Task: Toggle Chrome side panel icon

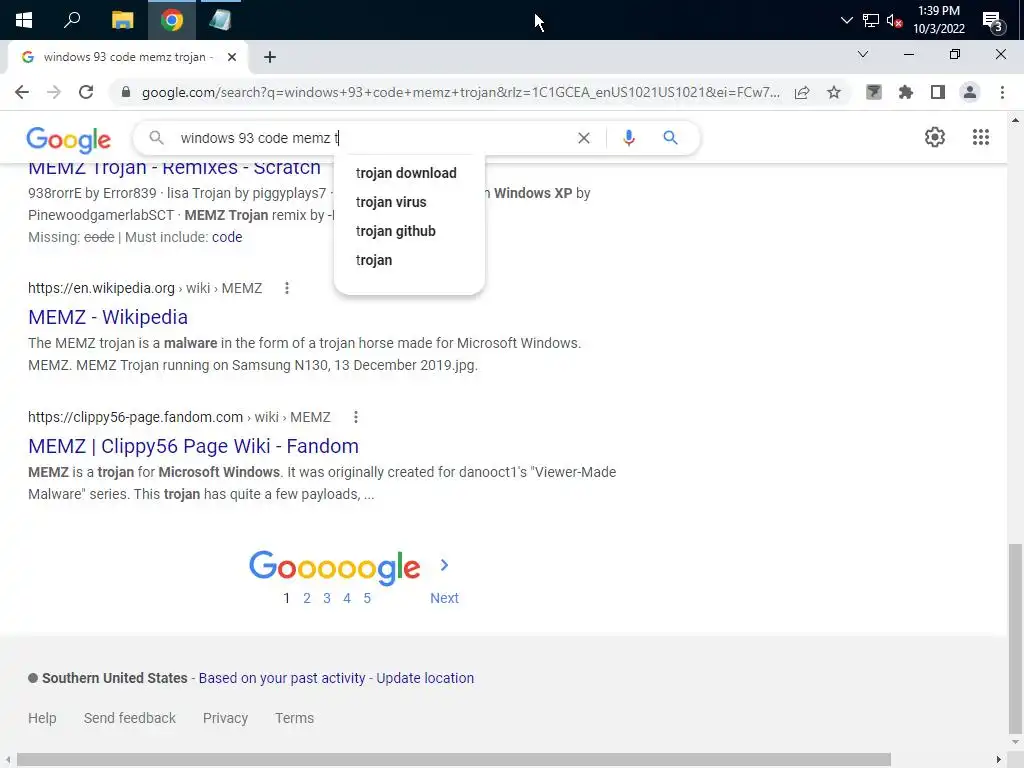Action: (938, 92)
